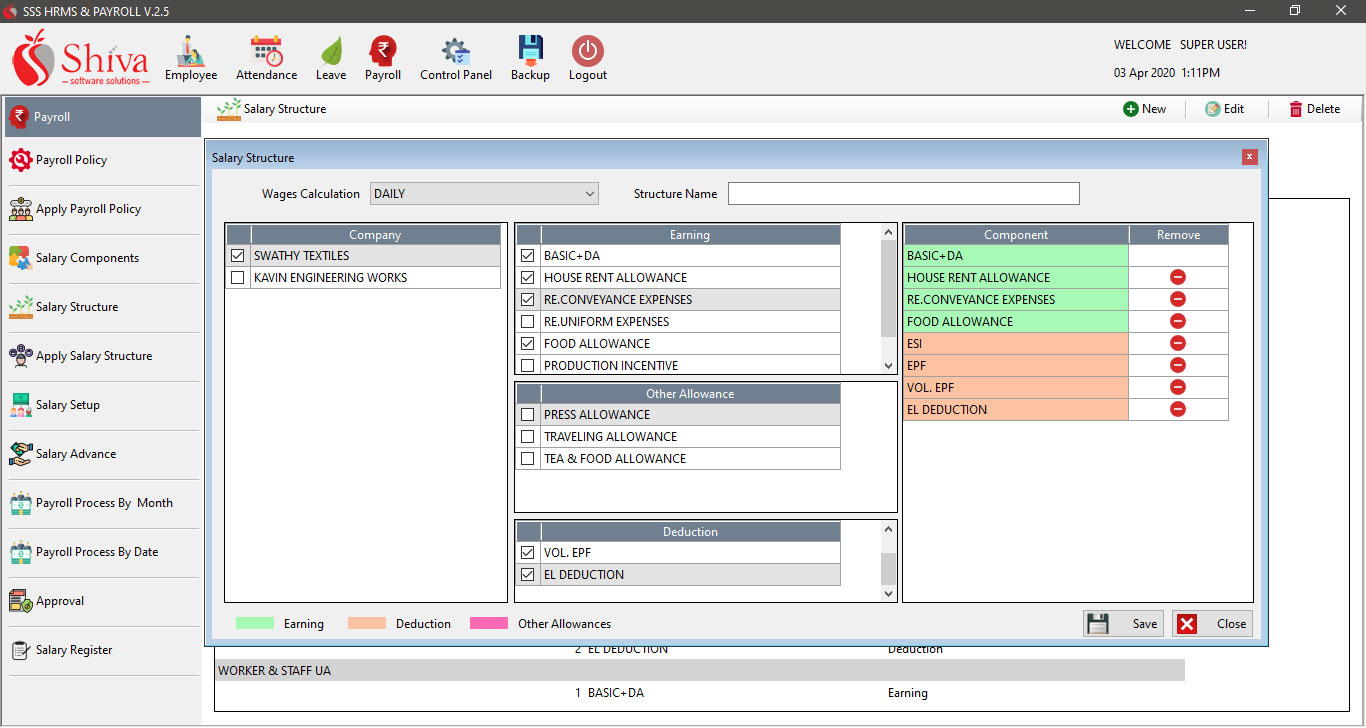Click the Backup floppy disk icon
The image size is (1366, 728).
tap(530, 52)
